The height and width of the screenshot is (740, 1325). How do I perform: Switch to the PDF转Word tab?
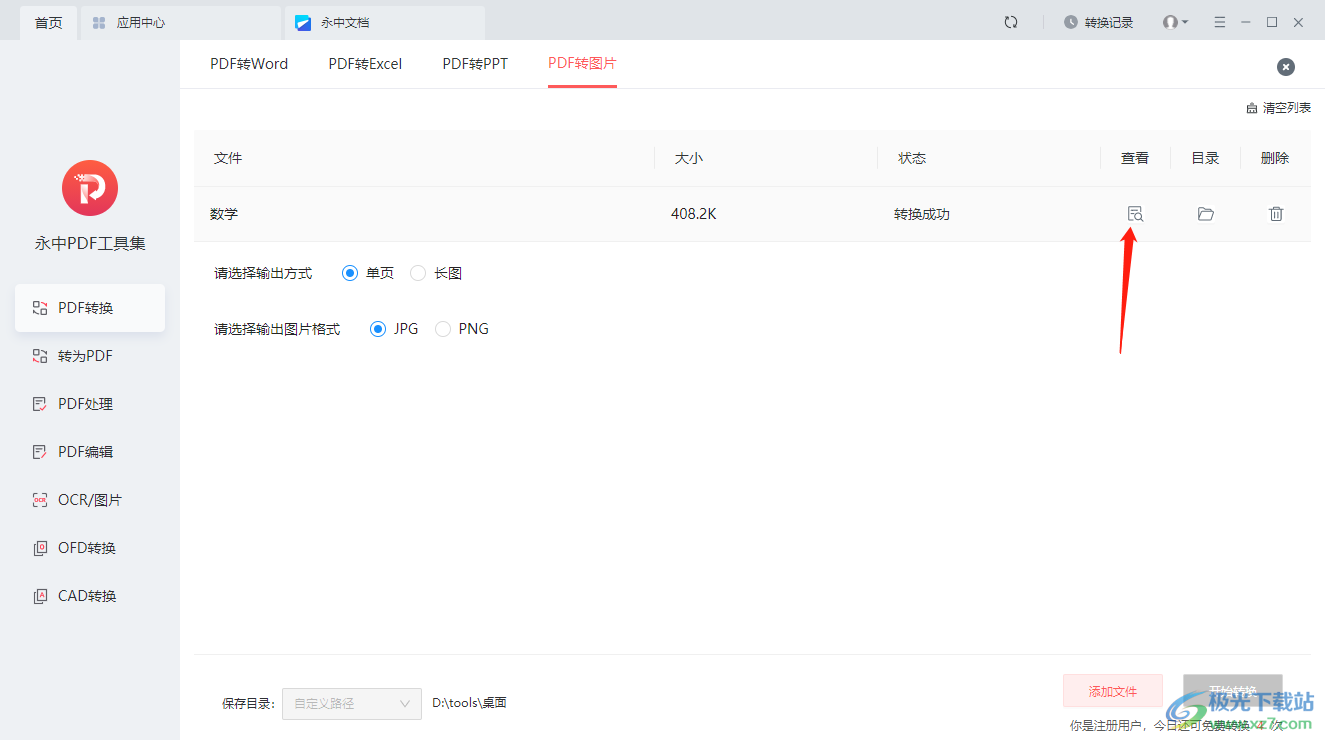click(x=249, y=64)
